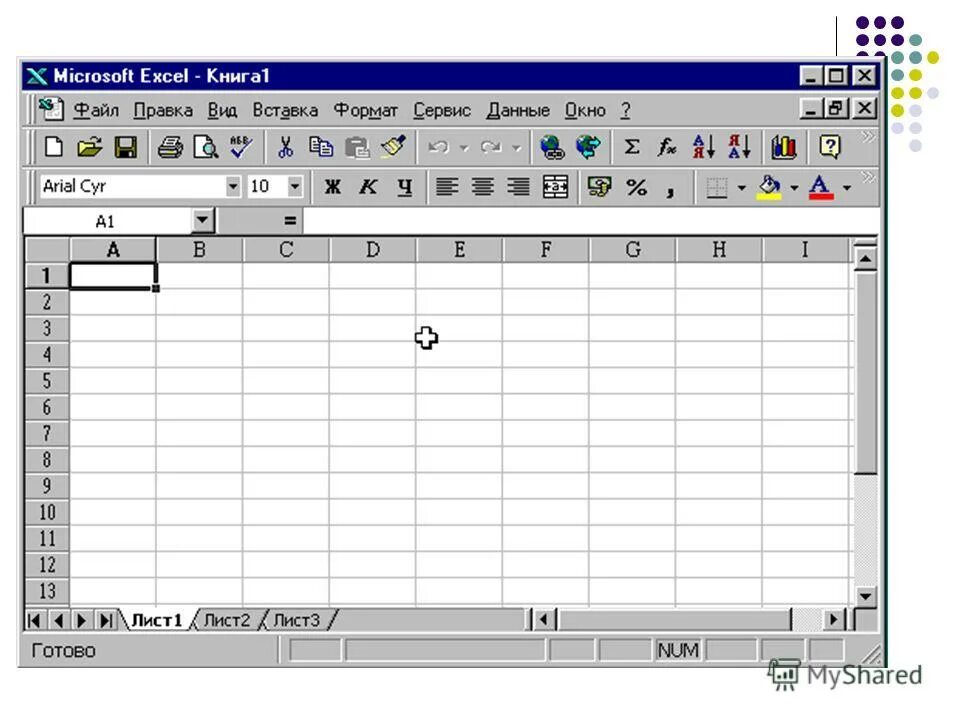The image size is (960, 720).
Task: Cut selection with scissors icon
Action: [x=285, y=147]
